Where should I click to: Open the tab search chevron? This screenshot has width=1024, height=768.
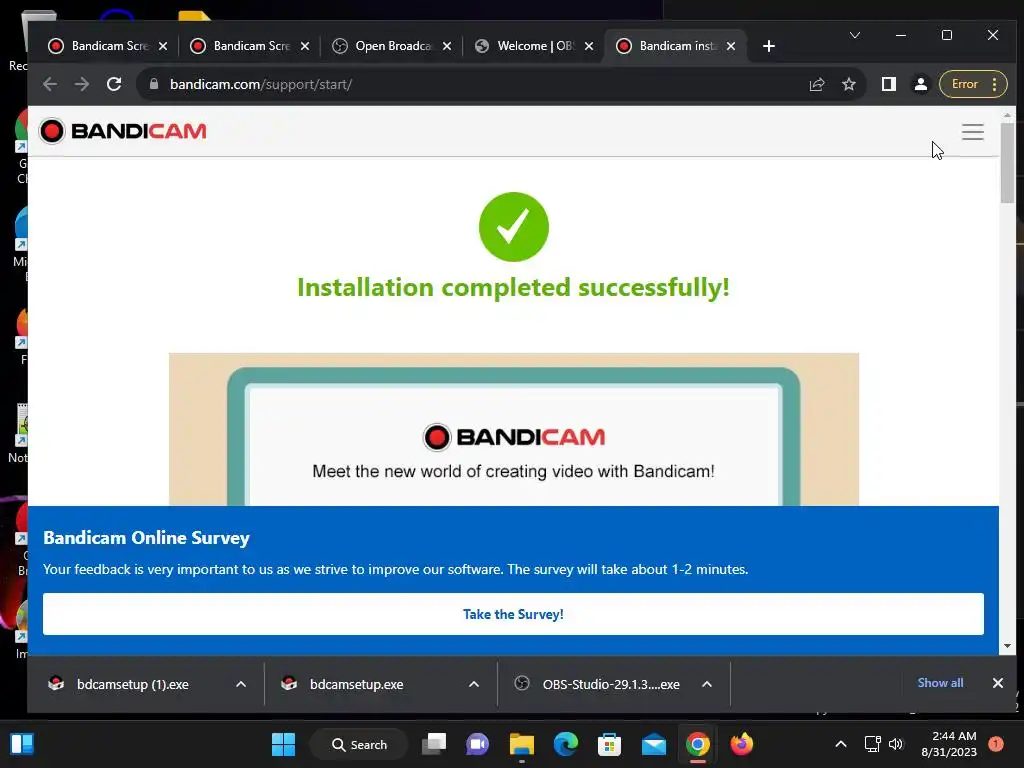click(855, 35)
